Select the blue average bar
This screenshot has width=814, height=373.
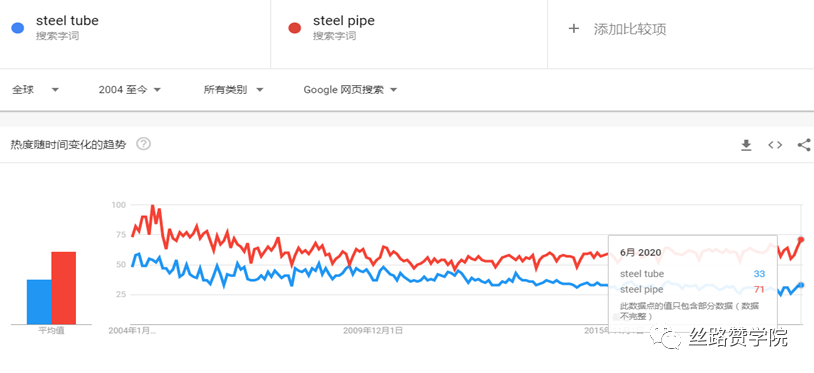39,302
